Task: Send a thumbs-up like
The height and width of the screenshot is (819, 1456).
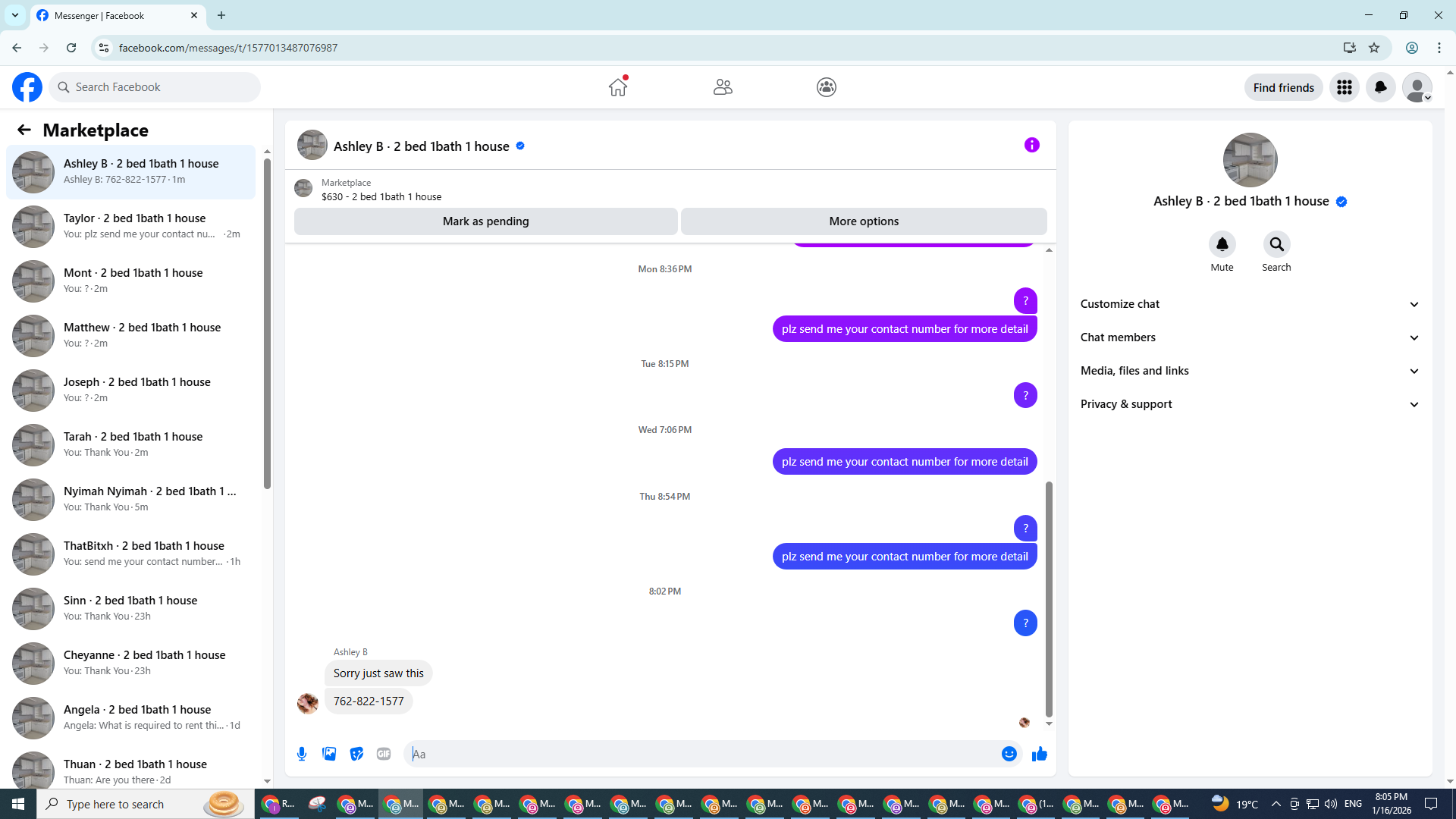Action: (1040, 754)
